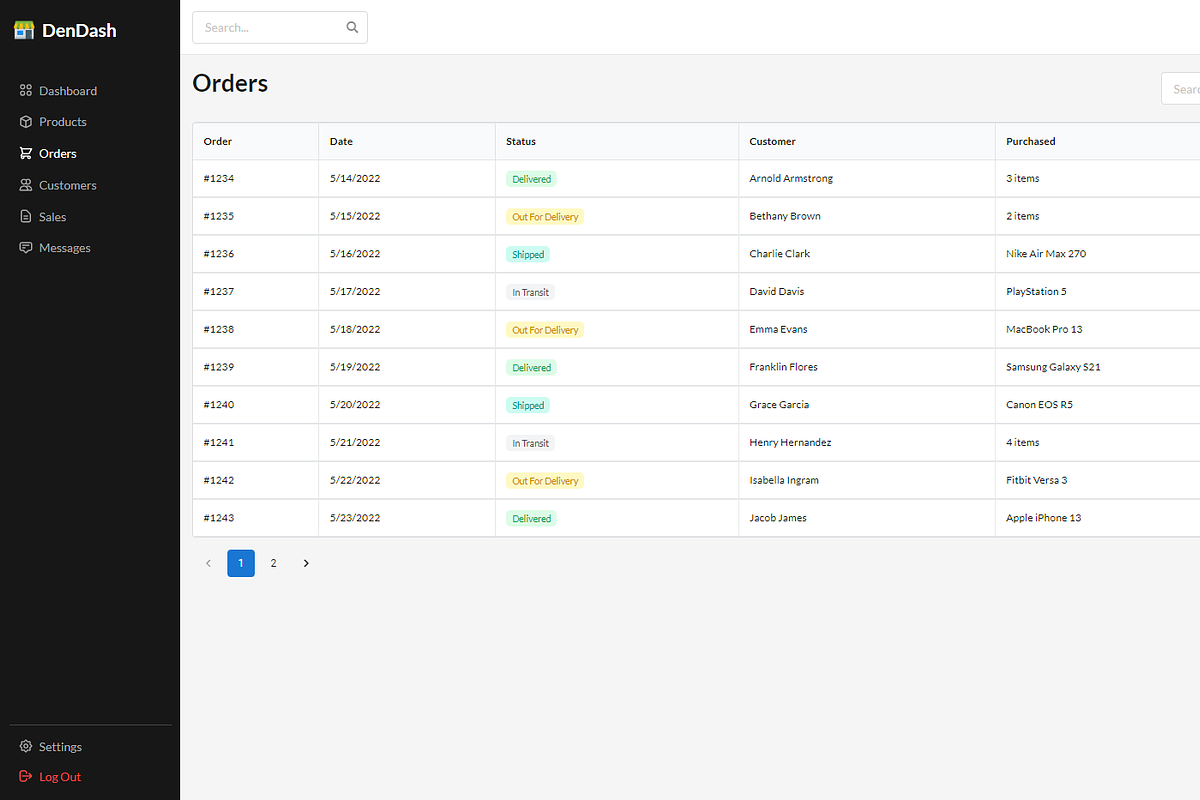1200x800 pixels.
Task: Click Shipped badge for Charlie Clark
Action: [528, 254]
